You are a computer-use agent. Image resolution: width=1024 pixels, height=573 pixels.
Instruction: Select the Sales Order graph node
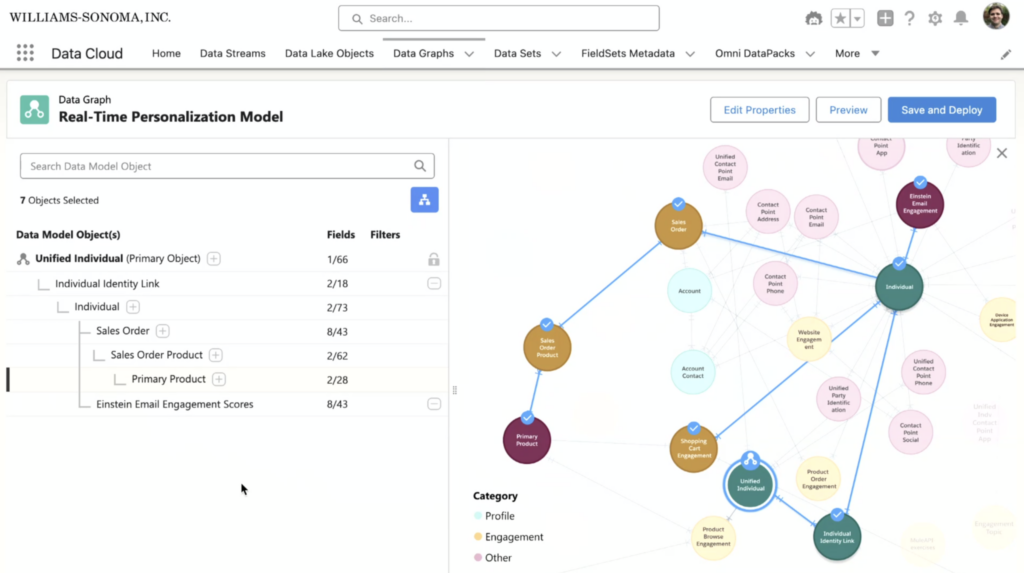[679, 225]
